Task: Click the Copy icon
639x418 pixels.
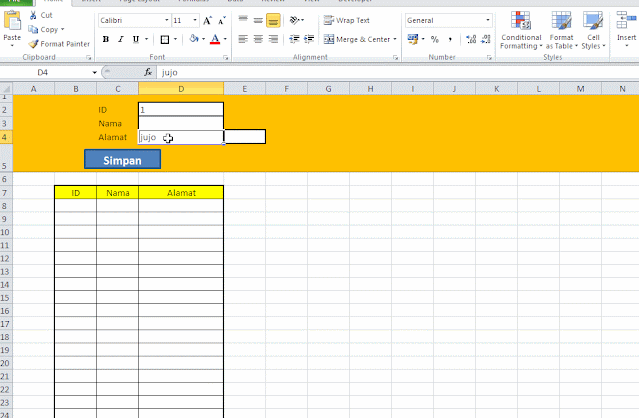Action: point(33,29)
